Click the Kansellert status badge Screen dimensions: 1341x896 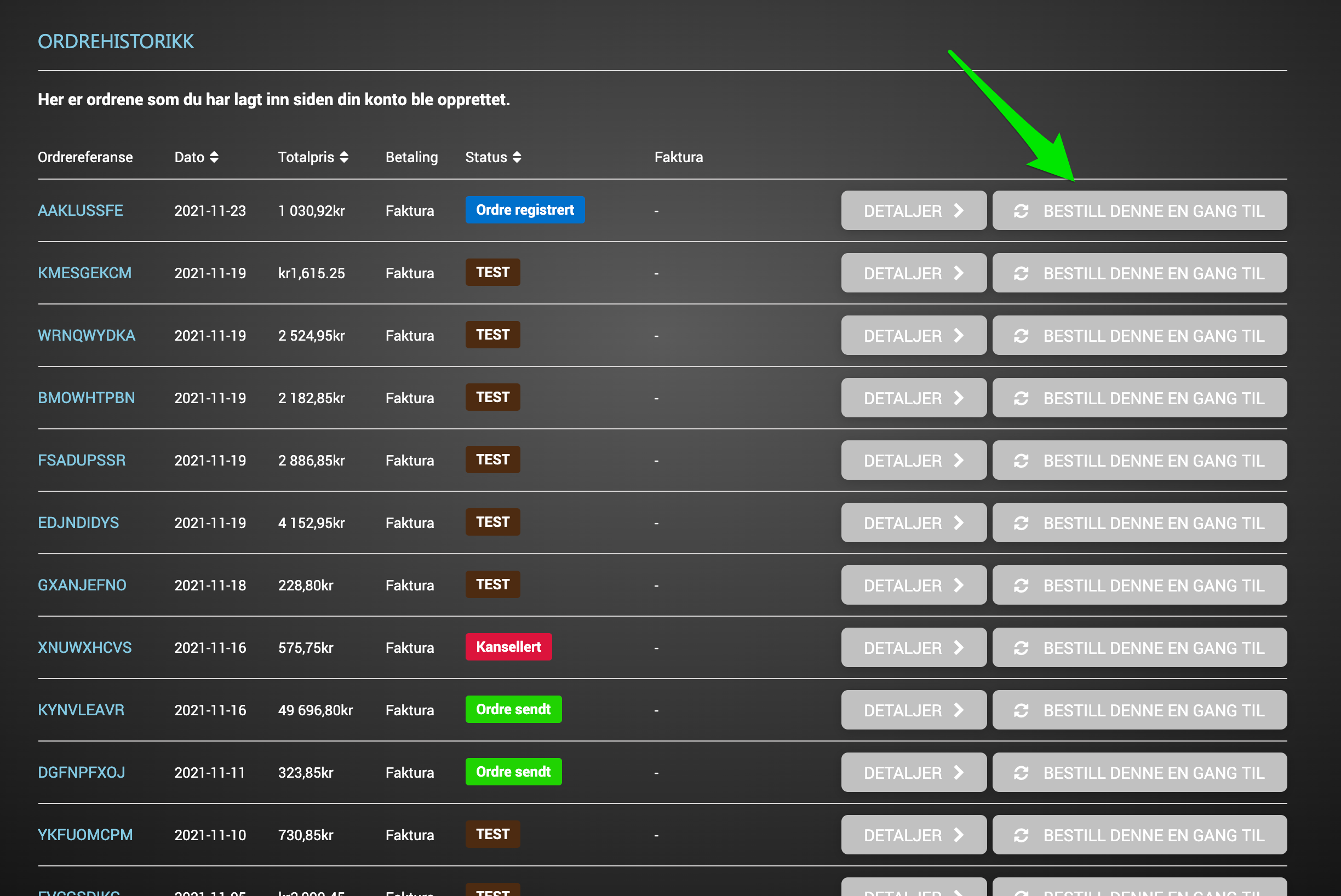[508, 647]
